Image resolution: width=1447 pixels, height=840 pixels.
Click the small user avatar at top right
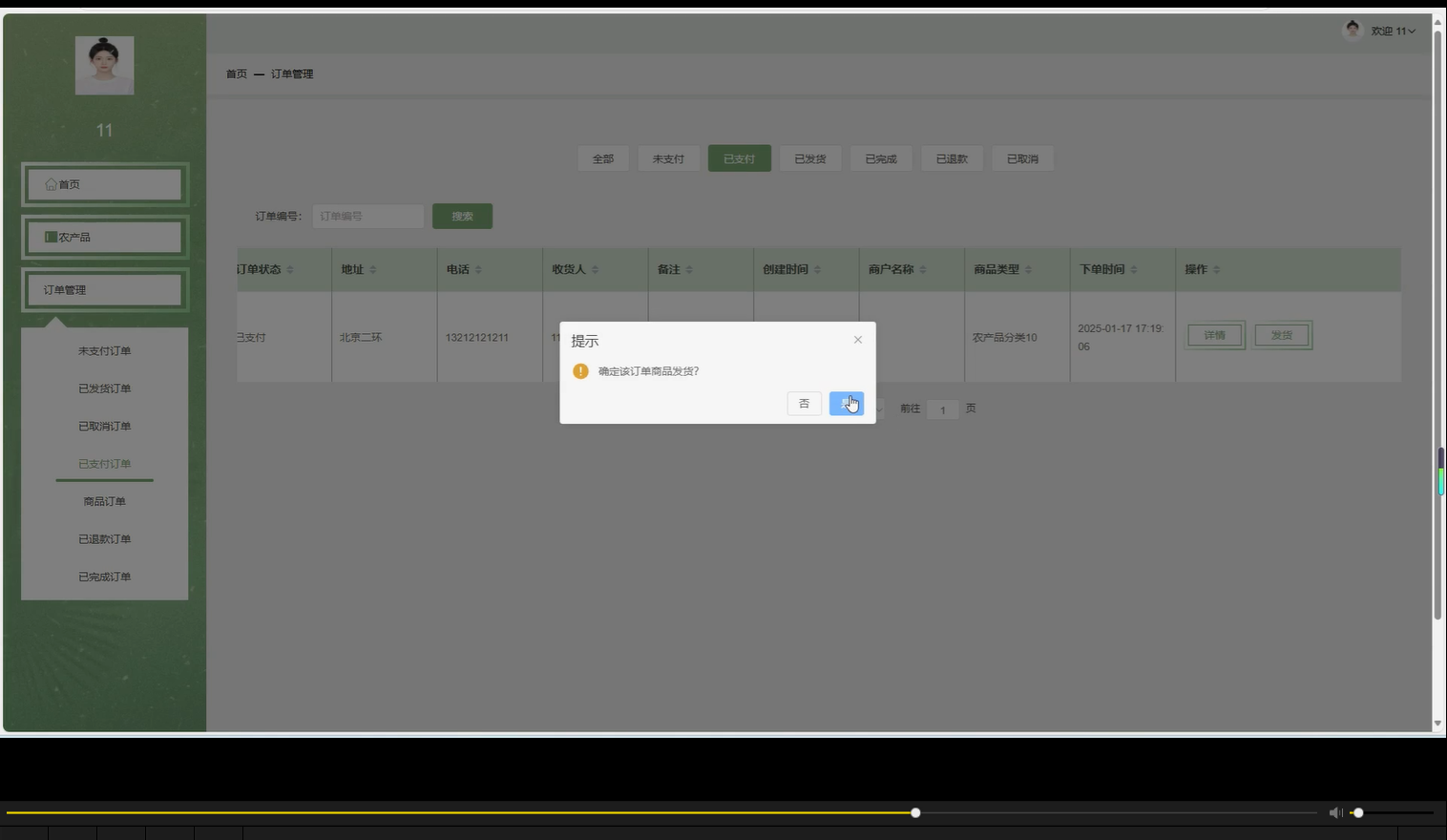pos(1353,31)
